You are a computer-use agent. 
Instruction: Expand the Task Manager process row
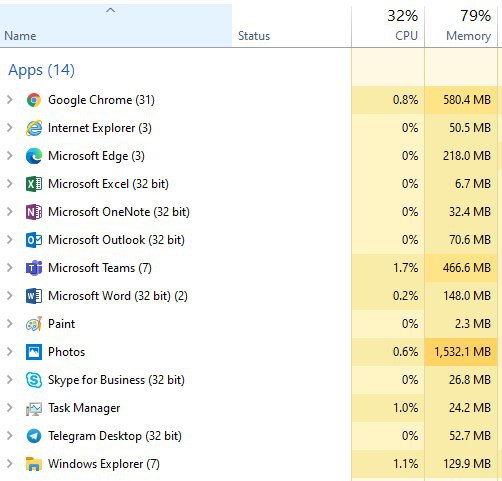coord(10,408)
